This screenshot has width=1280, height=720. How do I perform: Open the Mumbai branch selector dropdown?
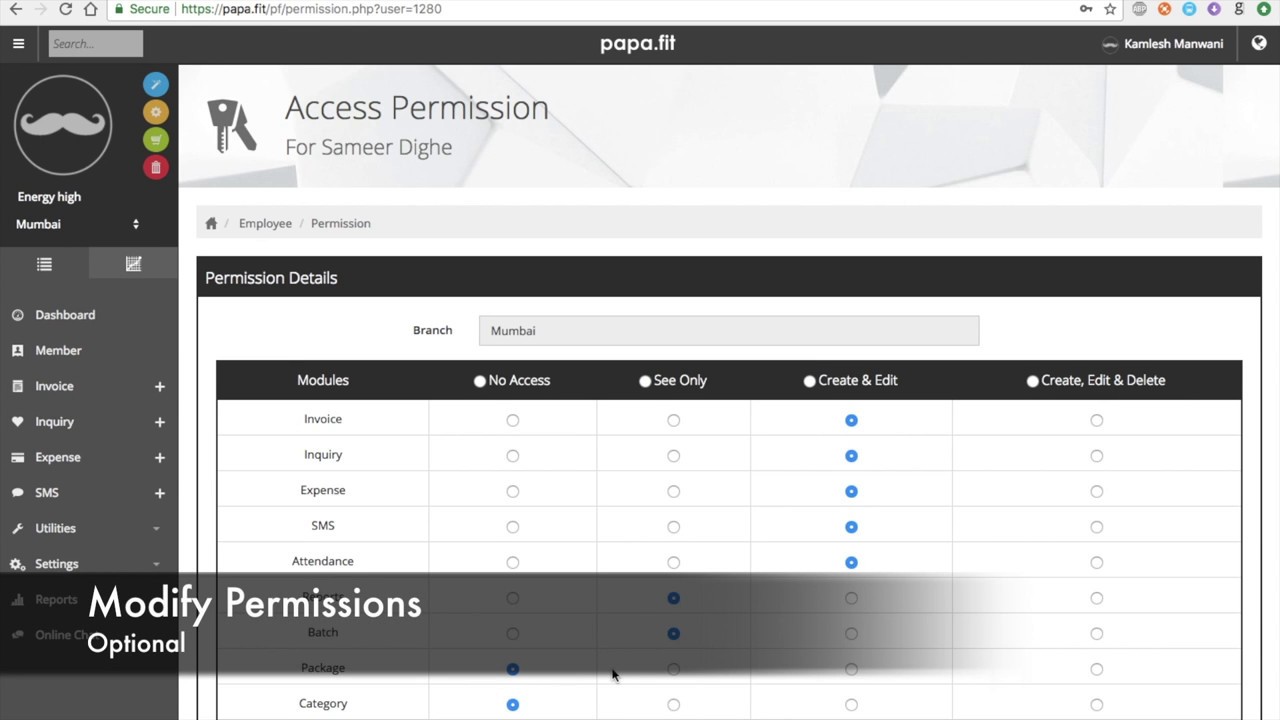click(77, 224)
